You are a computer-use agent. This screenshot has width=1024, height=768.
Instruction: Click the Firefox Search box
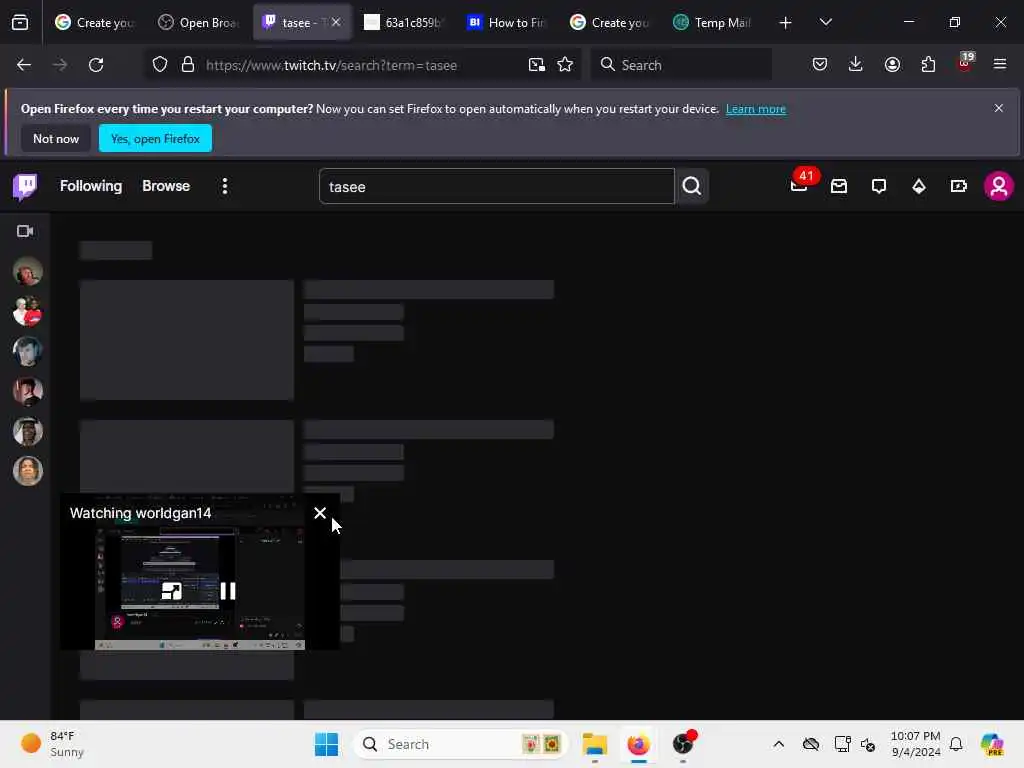[x=681, y=65]
